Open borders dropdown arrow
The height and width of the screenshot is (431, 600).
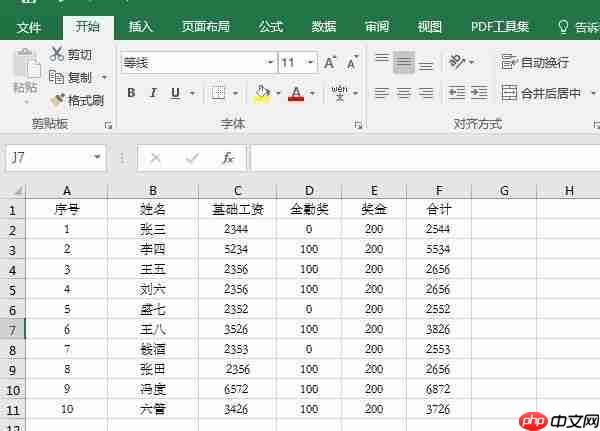pos(235,93)
